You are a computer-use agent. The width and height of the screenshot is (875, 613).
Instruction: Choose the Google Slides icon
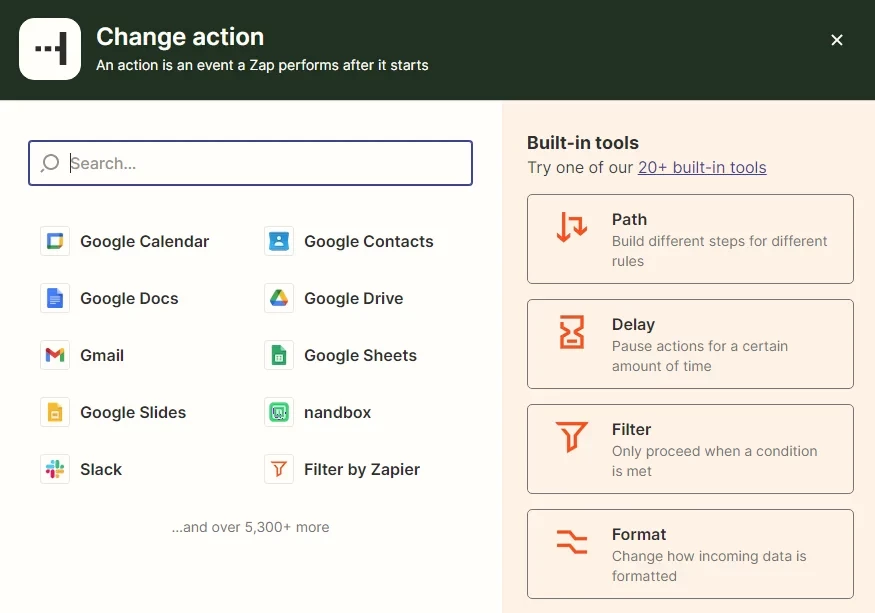(55, 412)
